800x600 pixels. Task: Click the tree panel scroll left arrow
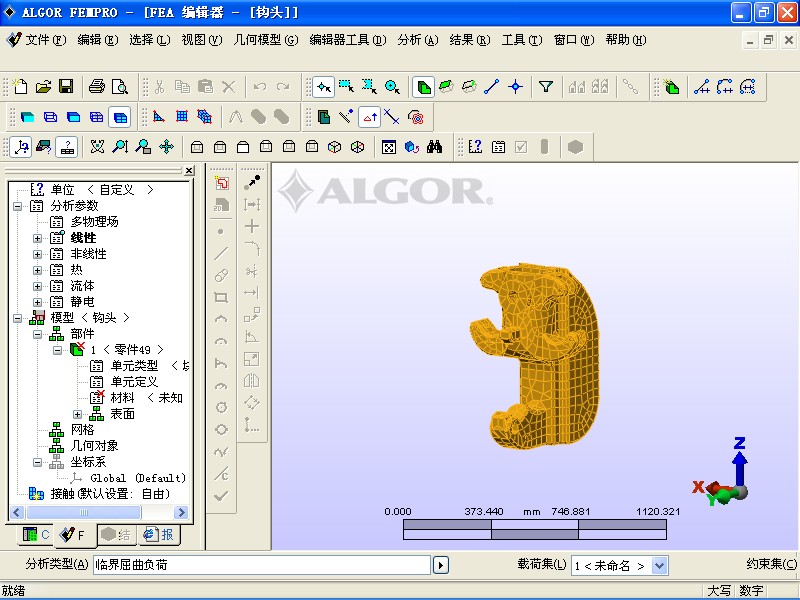tap(17, 512)
